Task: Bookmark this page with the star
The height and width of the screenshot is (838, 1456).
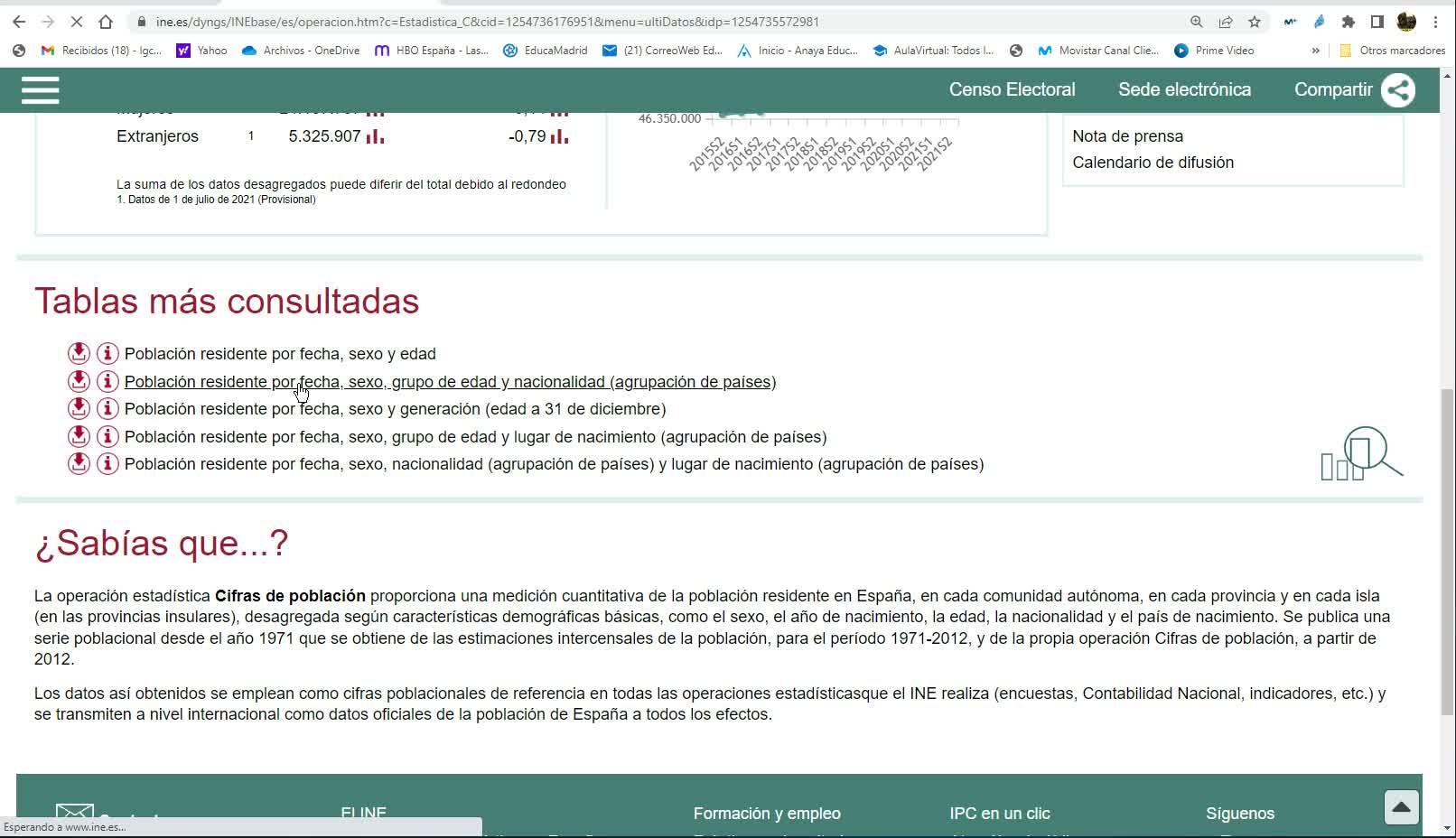Action: [x=1255, y=22]
